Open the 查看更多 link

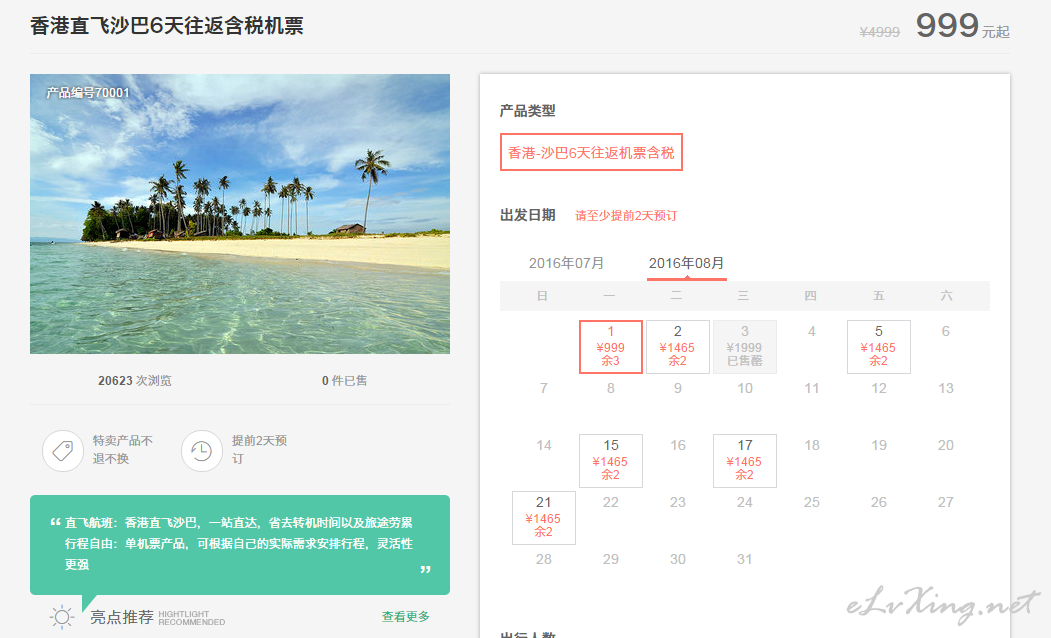[406, 617]
